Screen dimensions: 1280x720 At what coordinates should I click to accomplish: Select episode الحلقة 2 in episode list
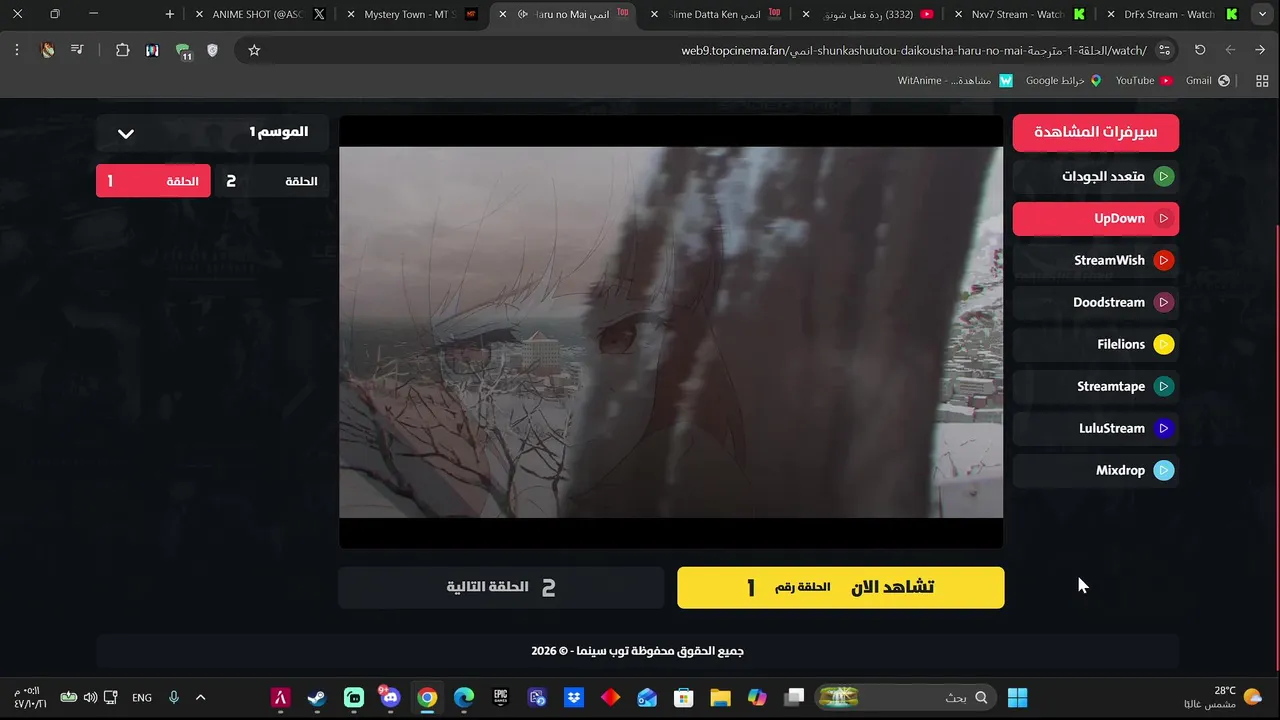tap(272, 181)
